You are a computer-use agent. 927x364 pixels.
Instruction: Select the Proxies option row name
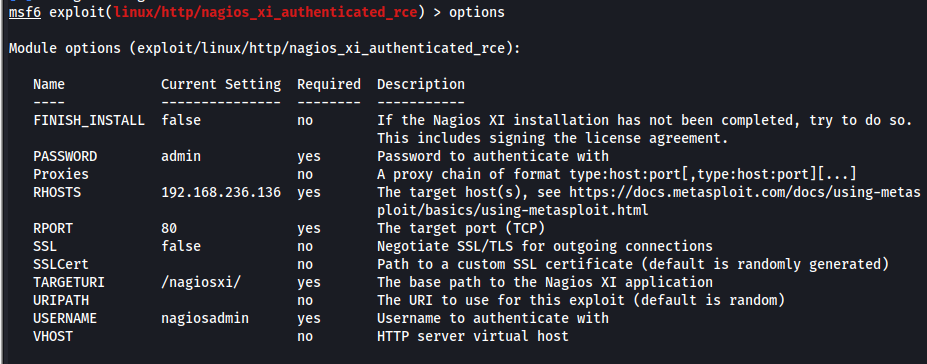coord(61,174)
